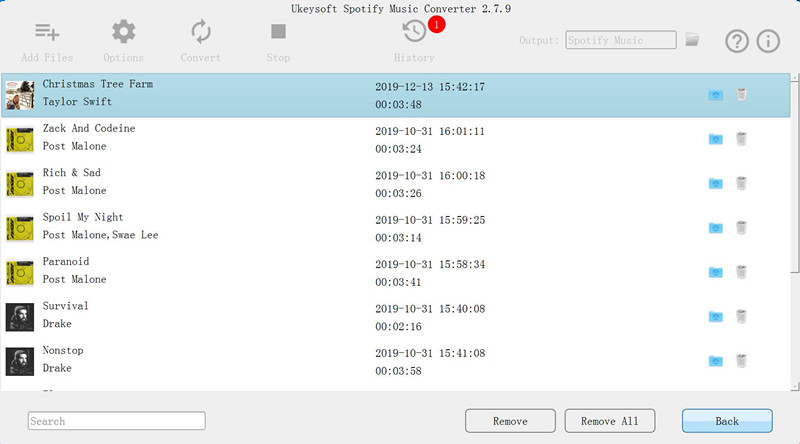Image resolution: width=800 pixels, height=444 pixels.
Task: Delete Christmas Tree Farm with trash icon
Action: pyautogui.click(x=741, y=94)
